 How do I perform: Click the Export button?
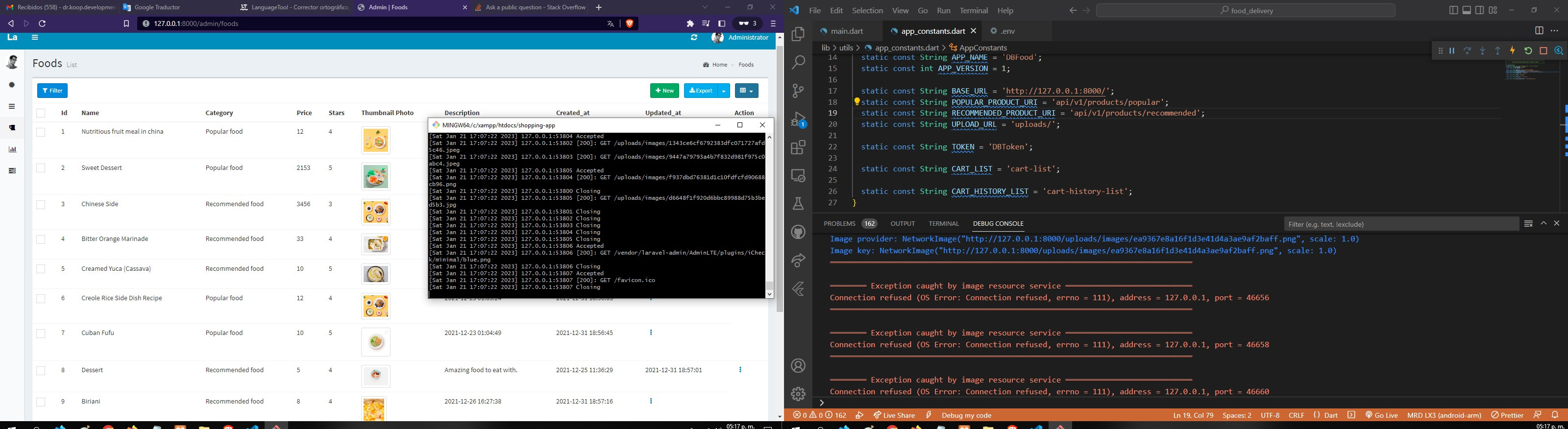coord(701,91)
